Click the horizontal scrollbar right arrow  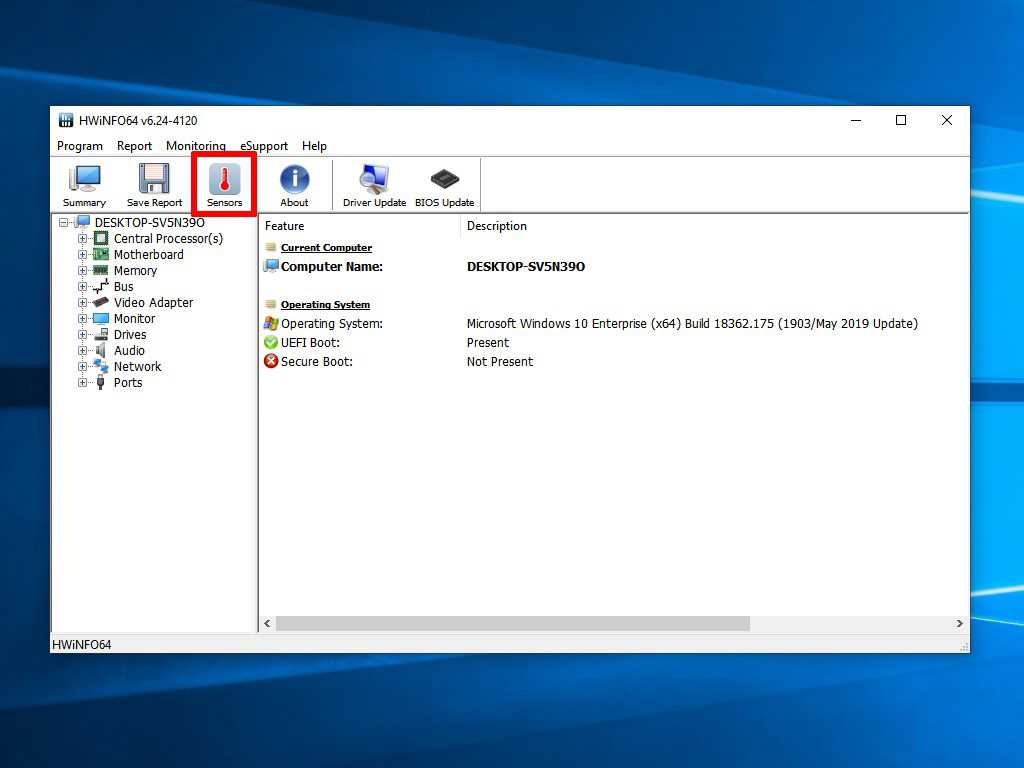click(960, 624)
